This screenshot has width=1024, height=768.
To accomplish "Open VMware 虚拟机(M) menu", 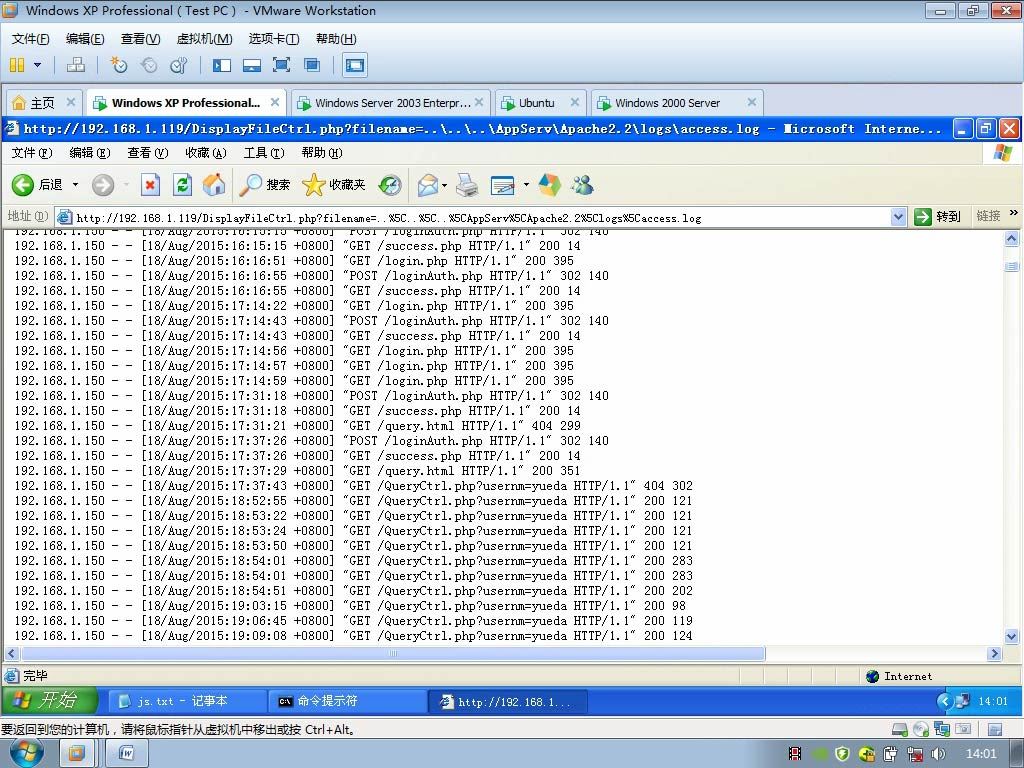I will [x=204, y=39].
